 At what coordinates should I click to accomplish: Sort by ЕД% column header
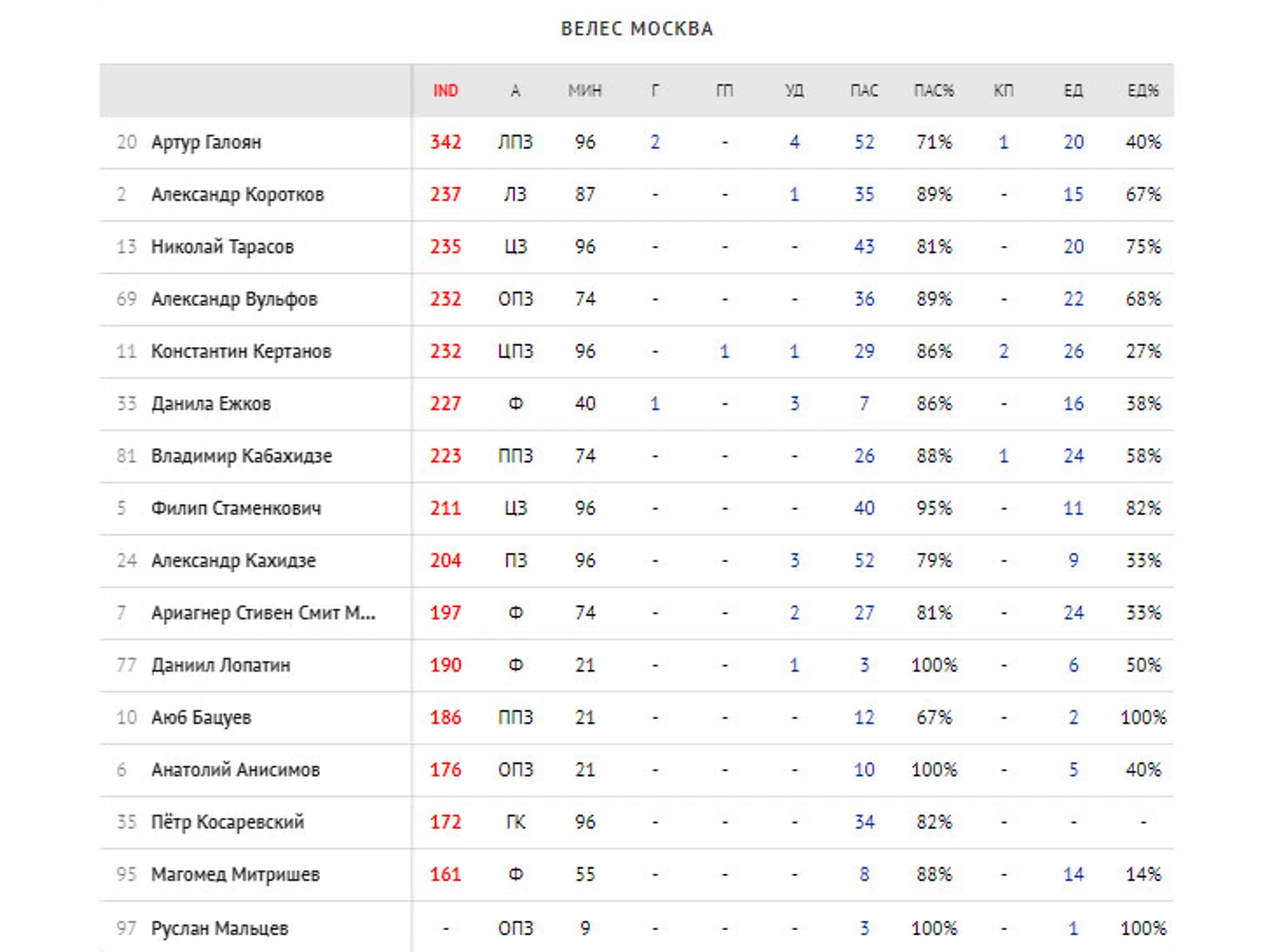point(1143,91)
